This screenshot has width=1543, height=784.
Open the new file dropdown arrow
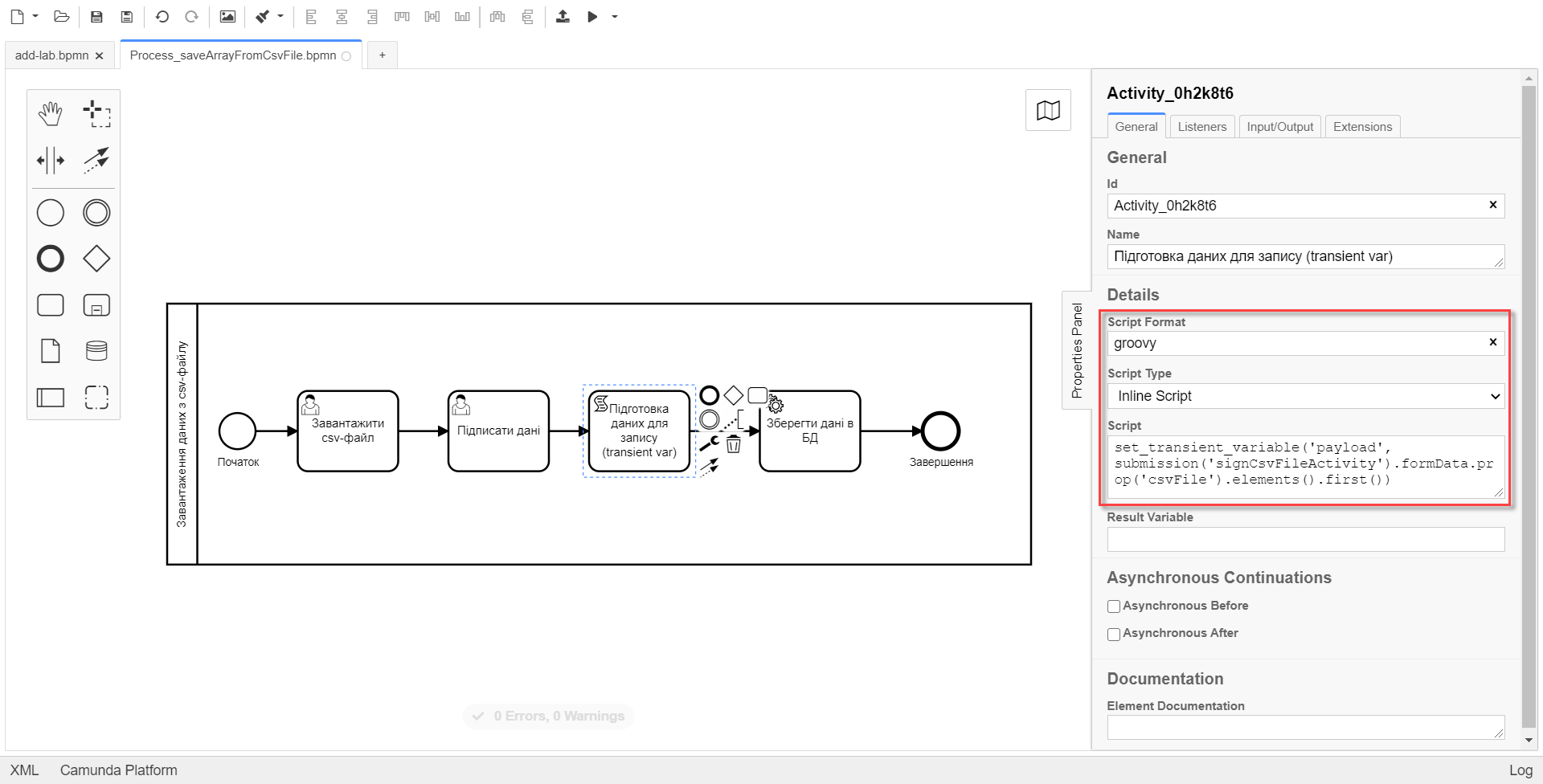tap(35, 16)
